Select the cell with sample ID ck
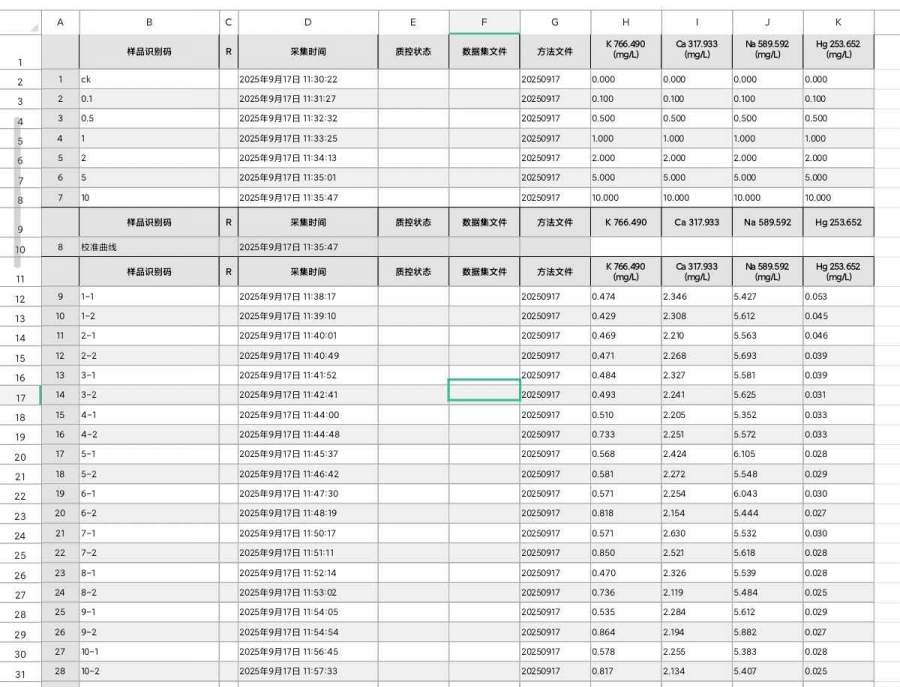The width and height of the screenshot is (900, 687). click(149, 79)
